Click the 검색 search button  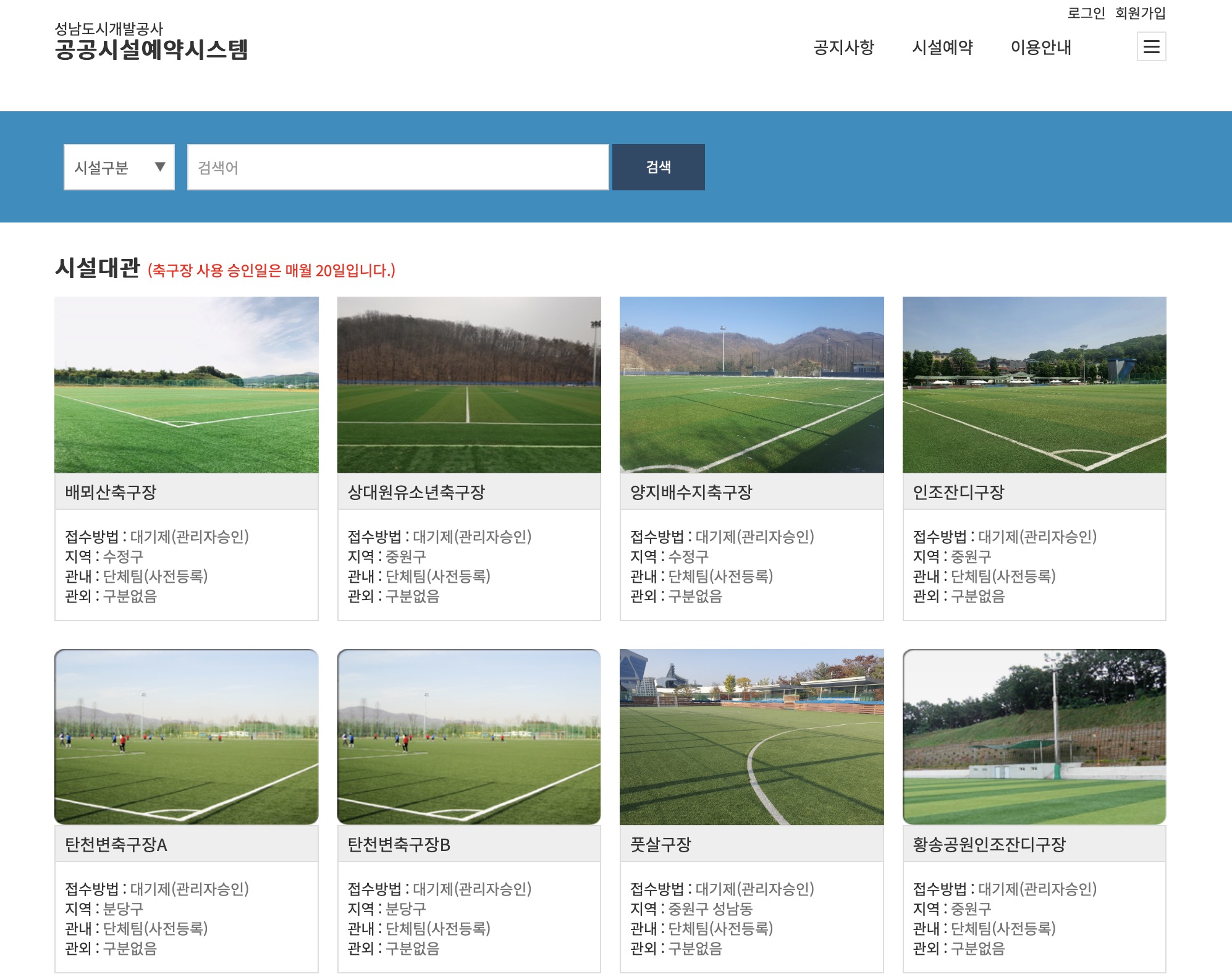point(658,167)
